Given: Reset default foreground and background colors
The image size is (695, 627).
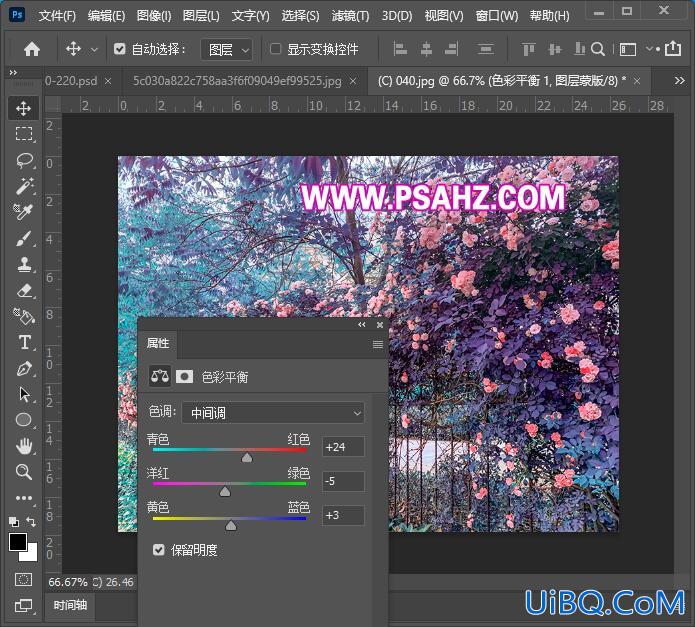Looking at the screenshot, I should (14, 522).
